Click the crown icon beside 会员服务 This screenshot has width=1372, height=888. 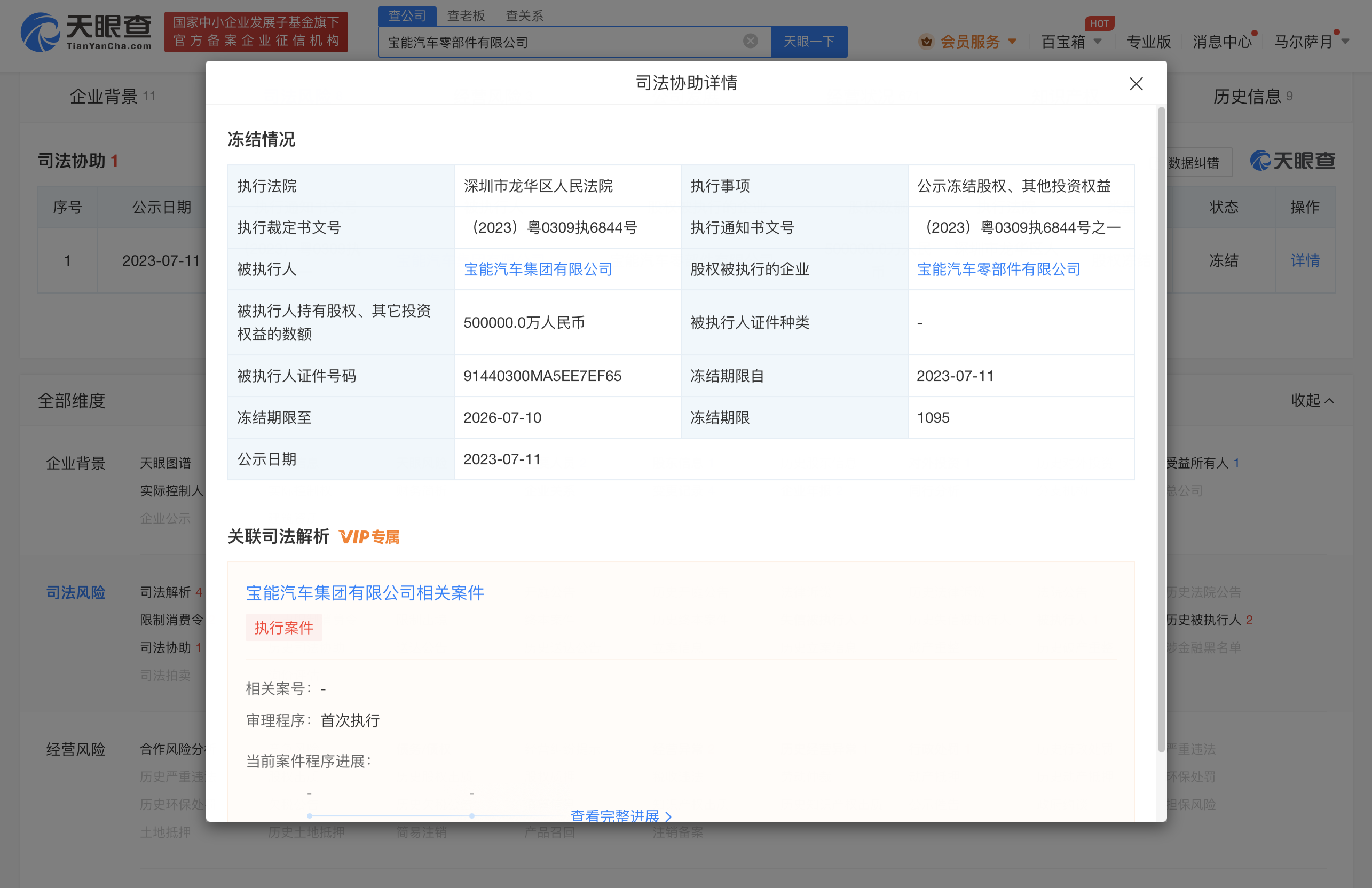(926, 41)
